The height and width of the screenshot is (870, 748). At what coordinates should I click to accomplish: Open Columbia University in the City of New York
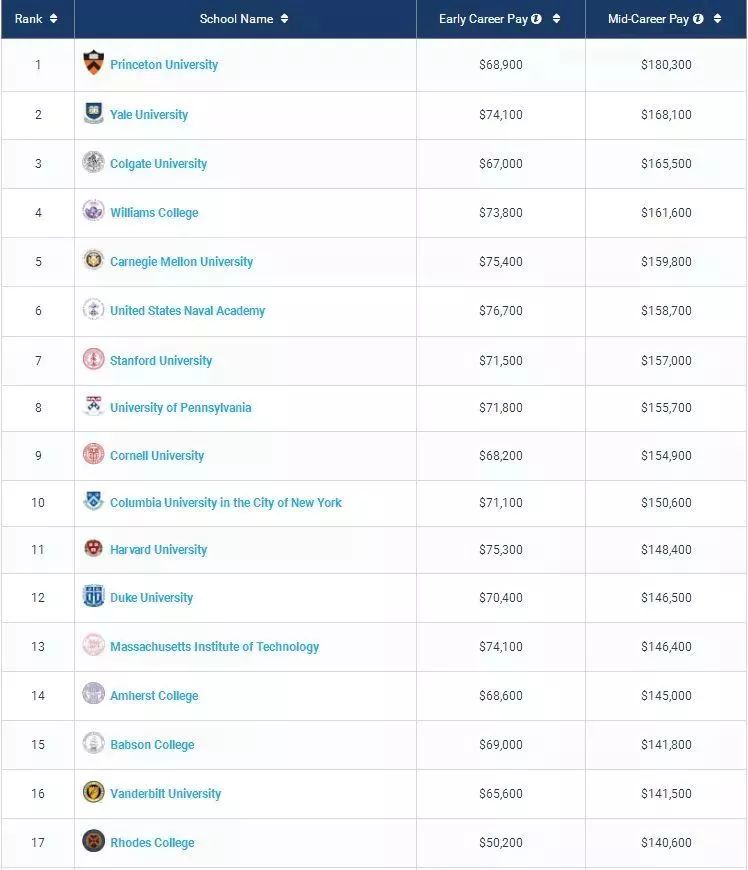pyautogui.click(x=225, y=502)
